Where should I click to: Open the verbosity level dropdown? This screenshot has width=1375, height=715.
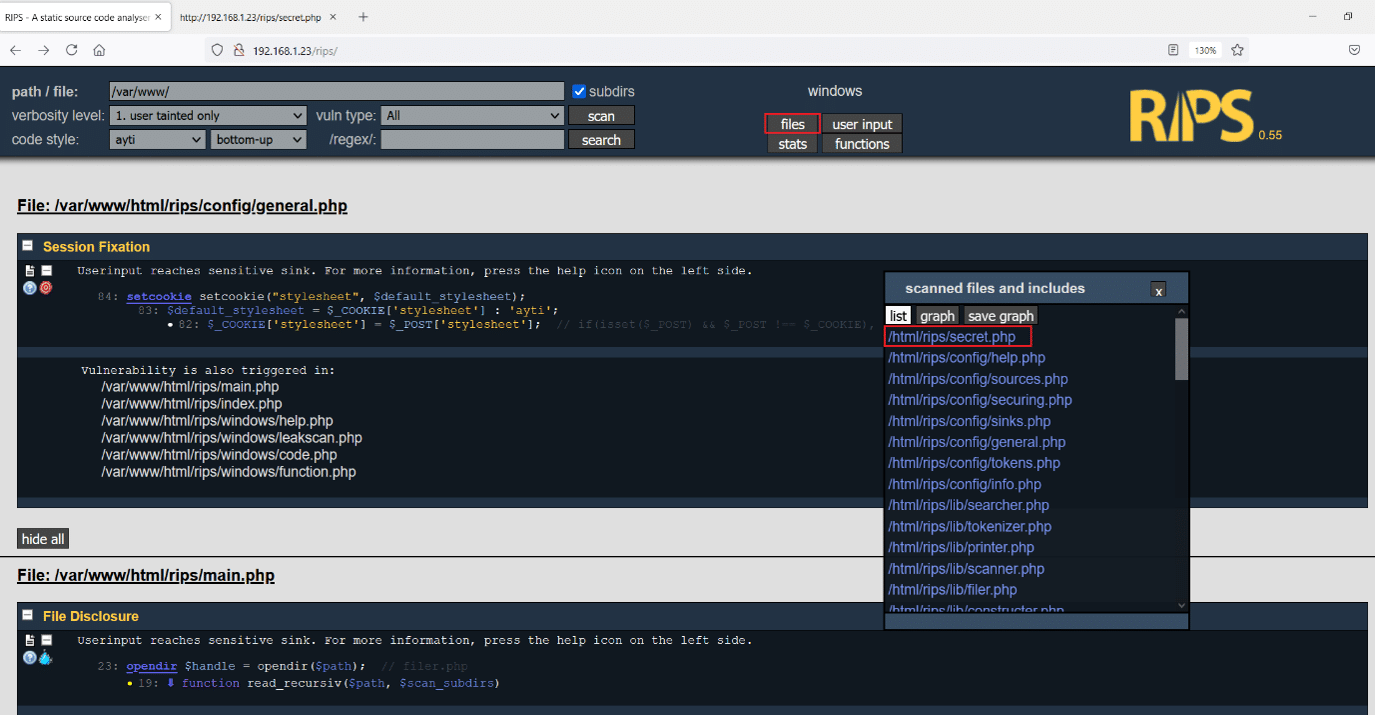click(208, 116)
